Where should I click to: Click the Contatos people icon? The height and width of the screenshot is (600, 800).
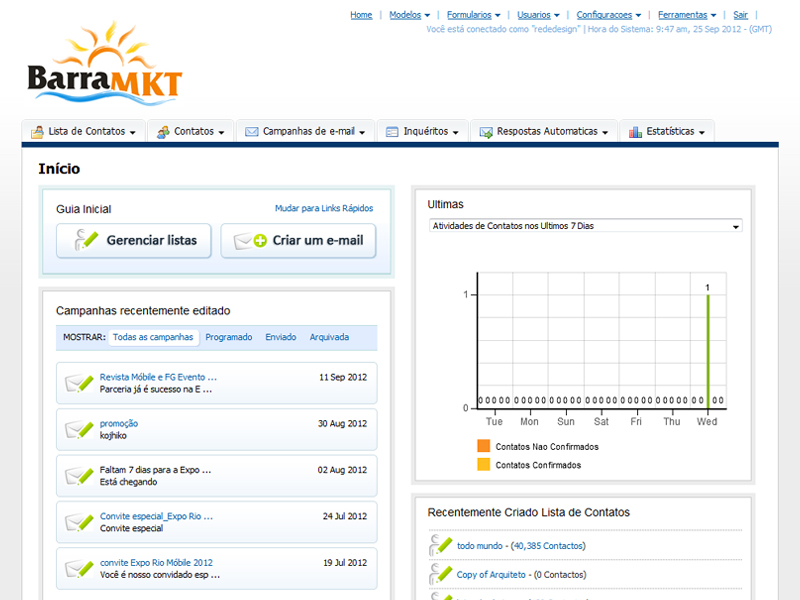[163, 132]
